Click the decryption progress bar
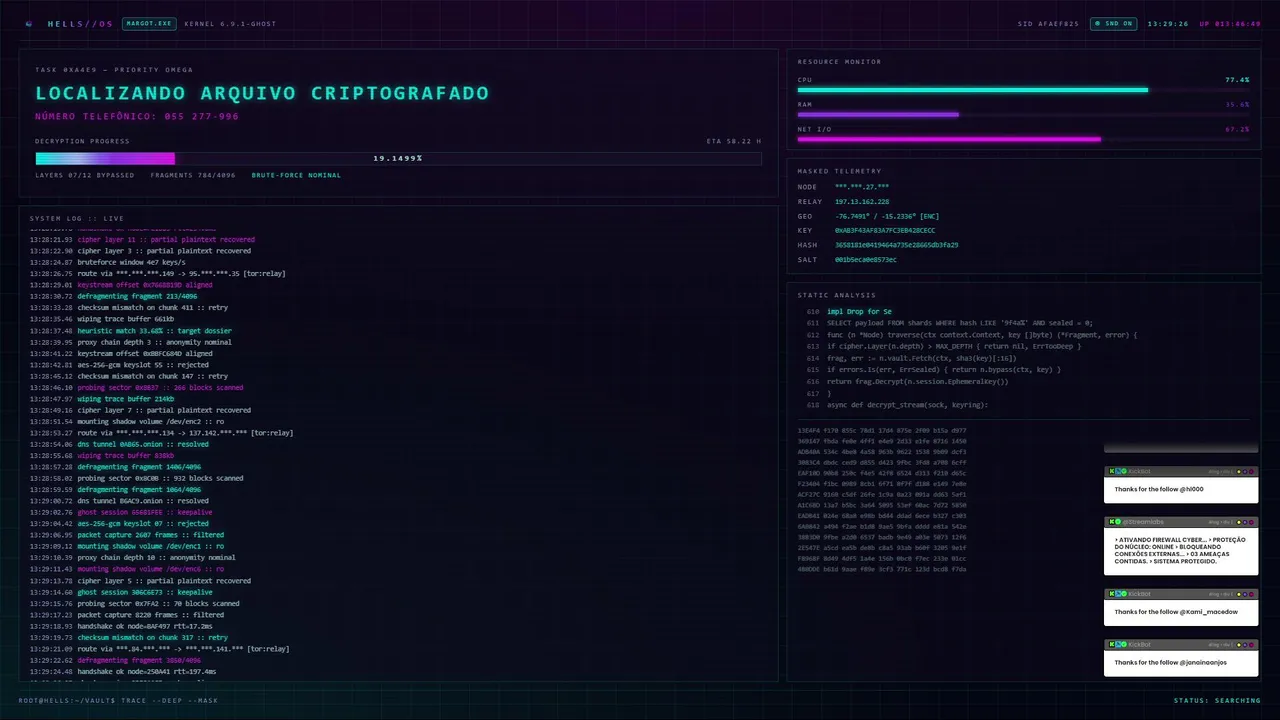1280x720 pixels. point(398,158)
